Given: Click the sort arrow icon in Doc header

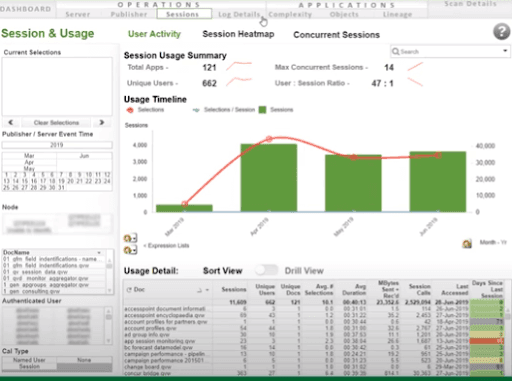Looking at the screenshot, I should pos(199,290).
